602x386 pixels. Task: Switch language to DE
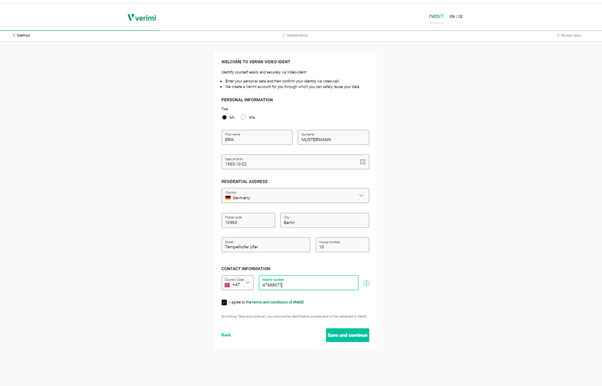point(460,17)
